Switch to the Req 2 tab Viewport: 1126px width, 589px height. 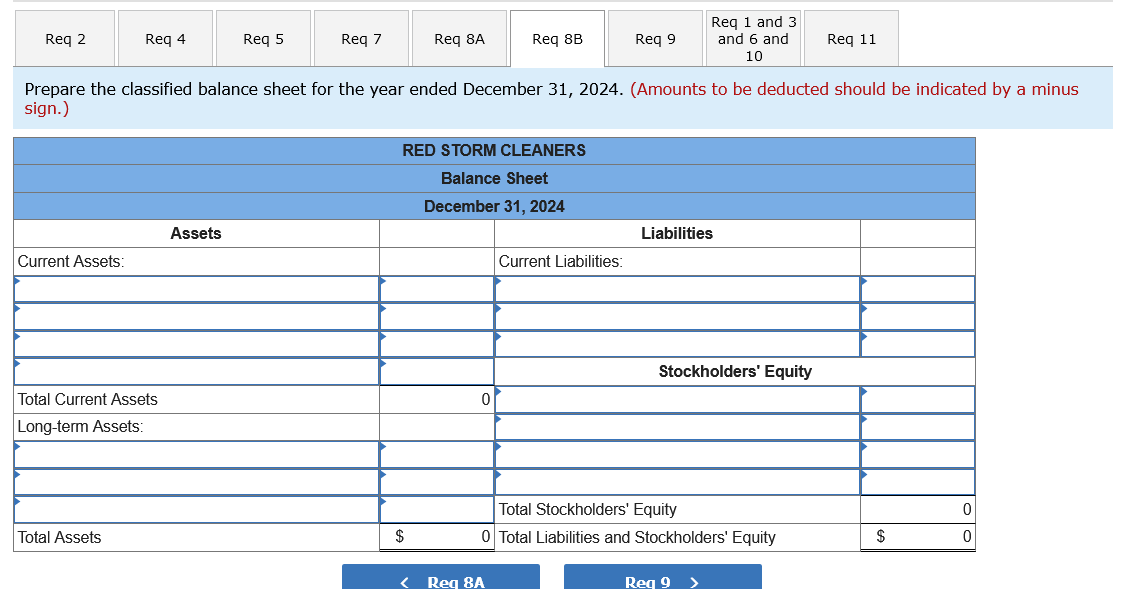pos(64,38)
